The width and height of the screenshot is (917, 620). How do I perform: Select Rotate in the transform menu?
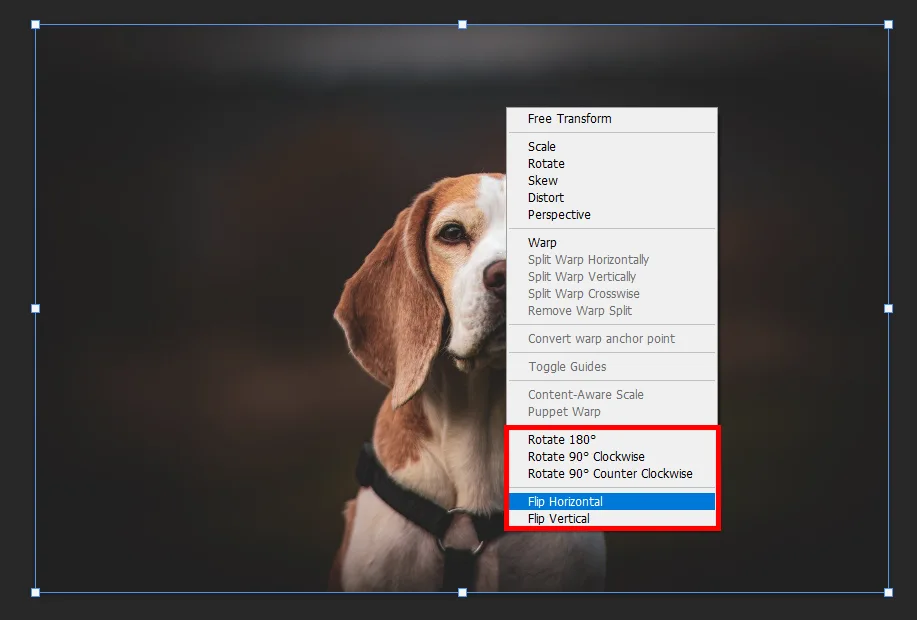click(x=612, y=164)
